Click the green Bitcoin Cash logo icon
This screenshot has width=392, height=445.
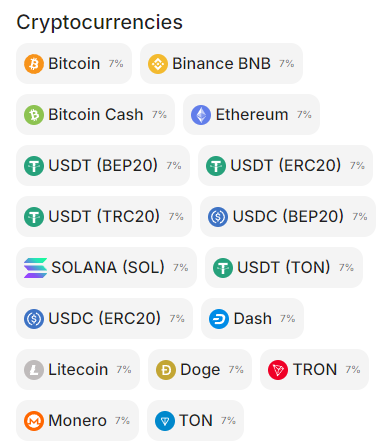coord(34,115)
